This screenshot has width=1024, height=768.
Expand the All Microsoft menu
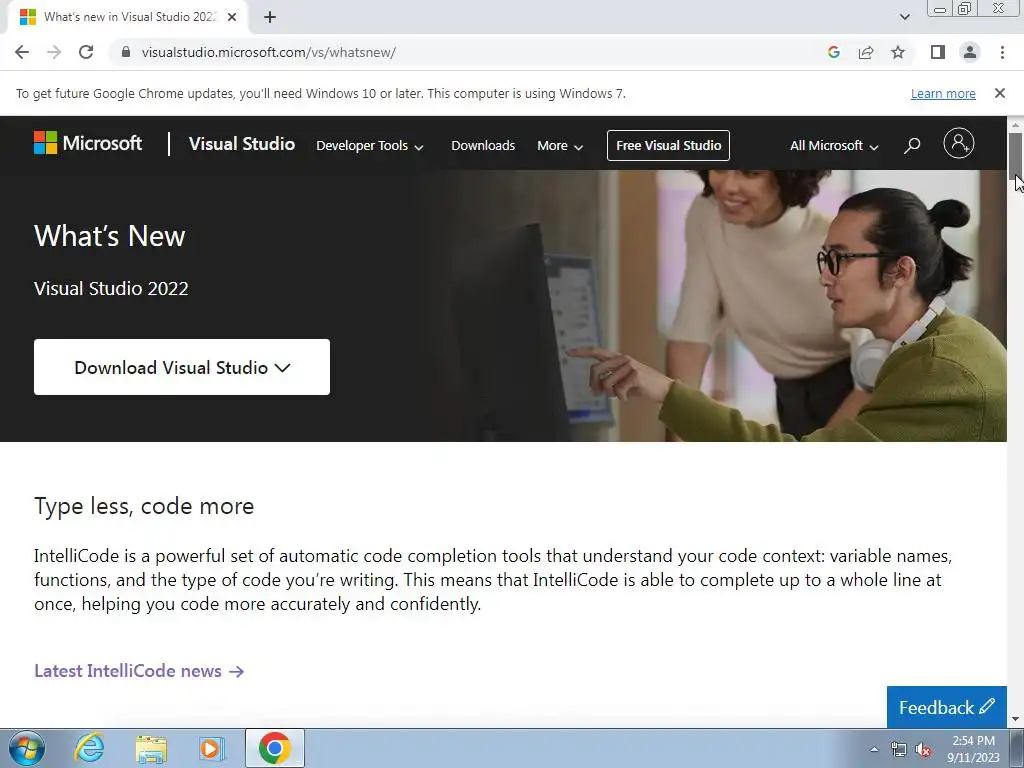tap(834, 146)
